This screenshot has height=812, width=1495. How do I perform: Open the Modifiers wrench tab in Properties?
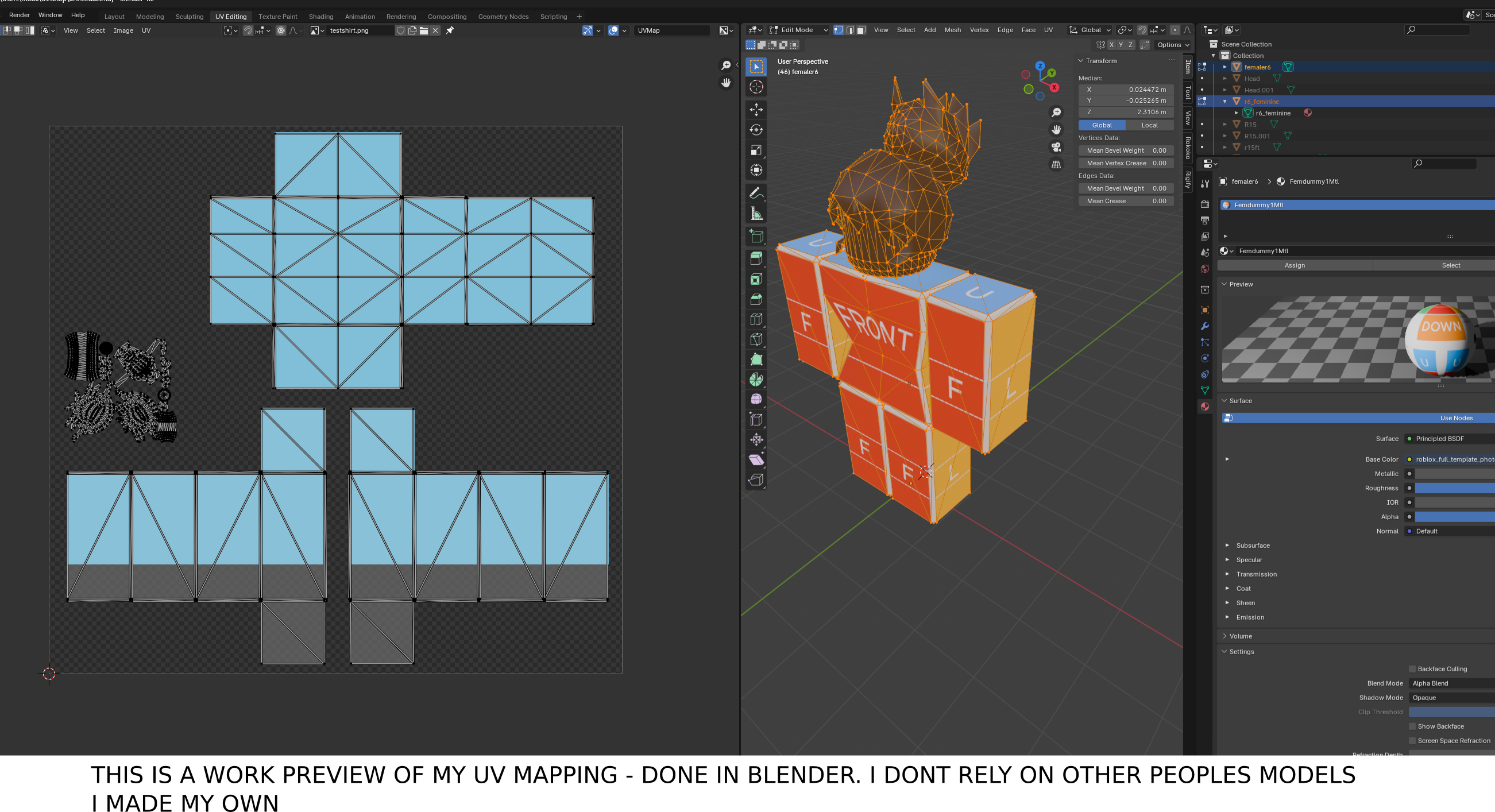coord(1205,326)
